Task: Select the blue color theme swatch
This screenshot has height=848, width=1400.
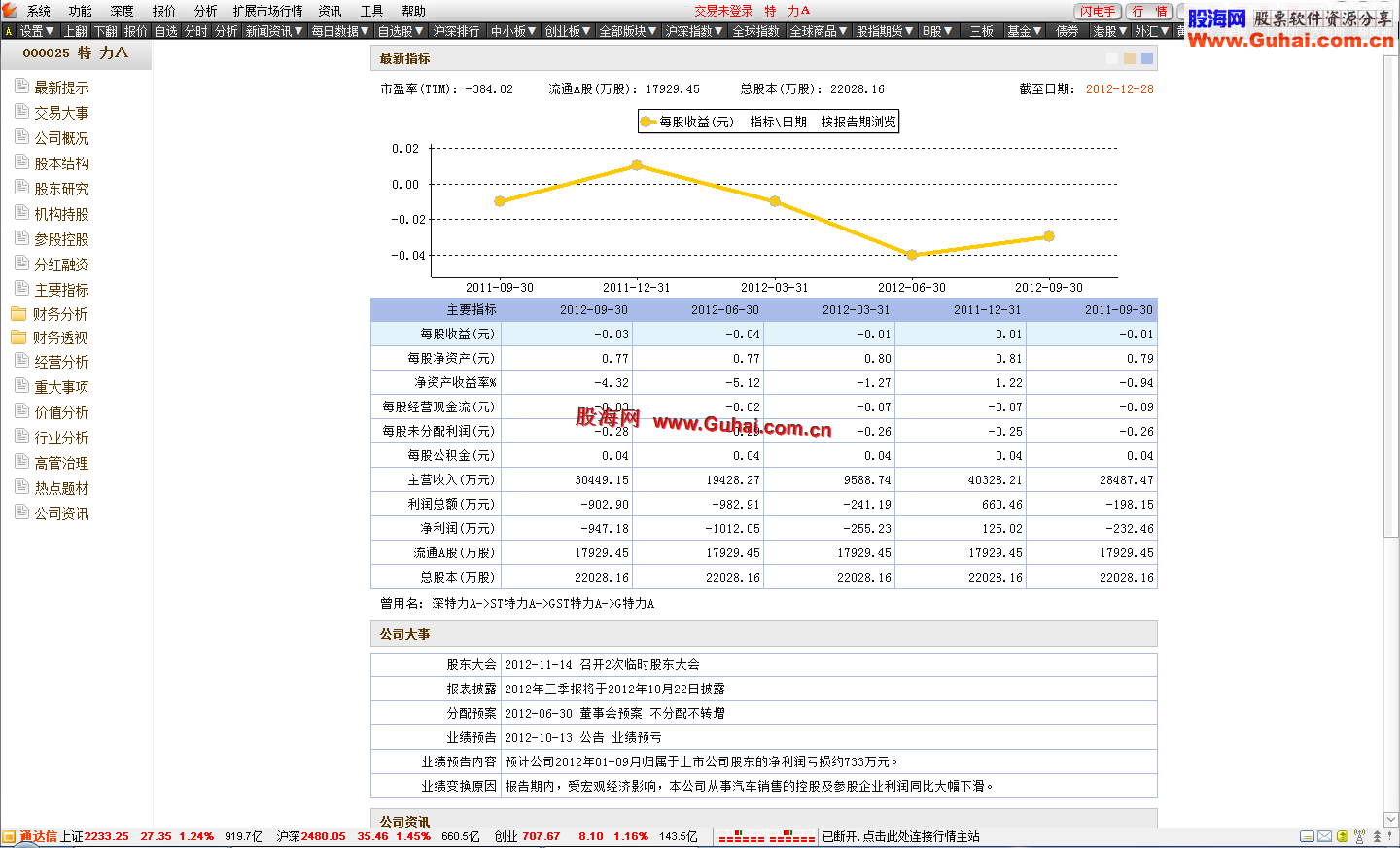Action: point(1147,58)
